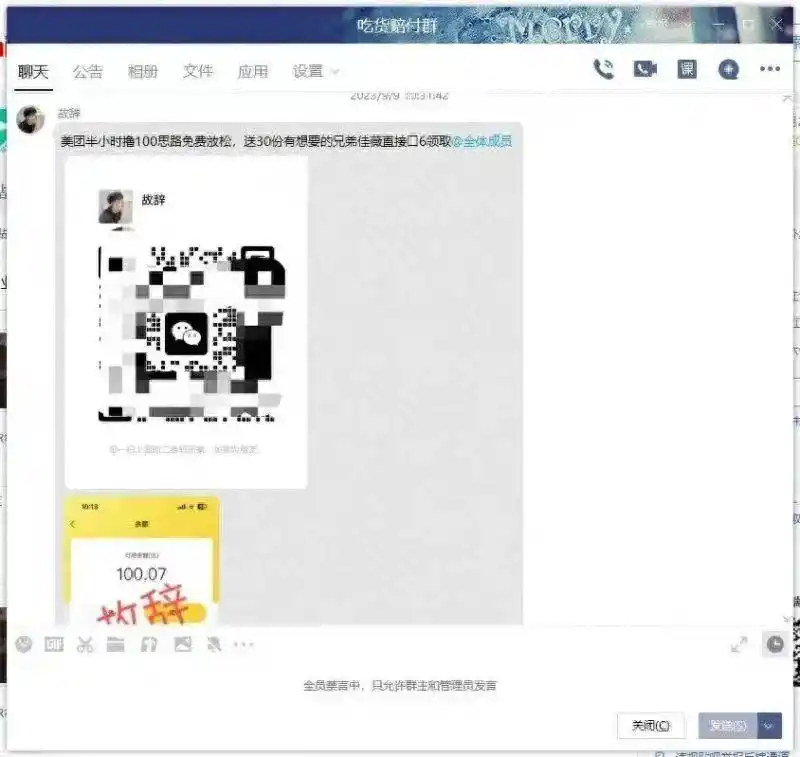Open the GIF selector
Viewport: 800px width, 757px height.
pyautogui.click(x=52, y=645)
